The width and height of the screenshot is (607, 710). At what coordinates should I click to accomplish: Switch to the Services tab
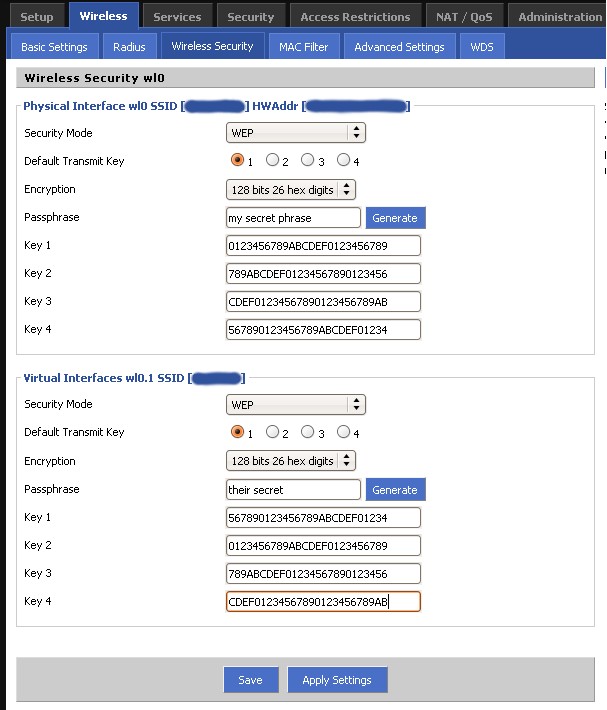pos(177,17)
